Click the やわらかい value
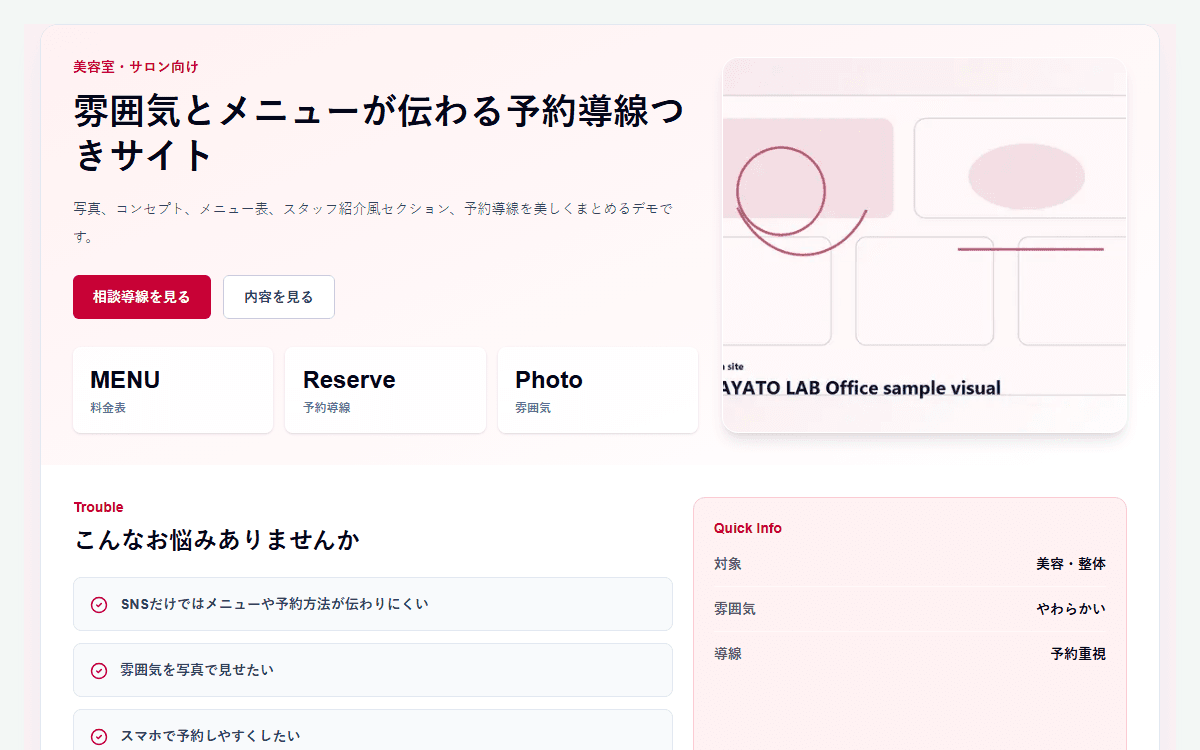The height and width of the screenshot is (750, 1200). pos(1071,609)
